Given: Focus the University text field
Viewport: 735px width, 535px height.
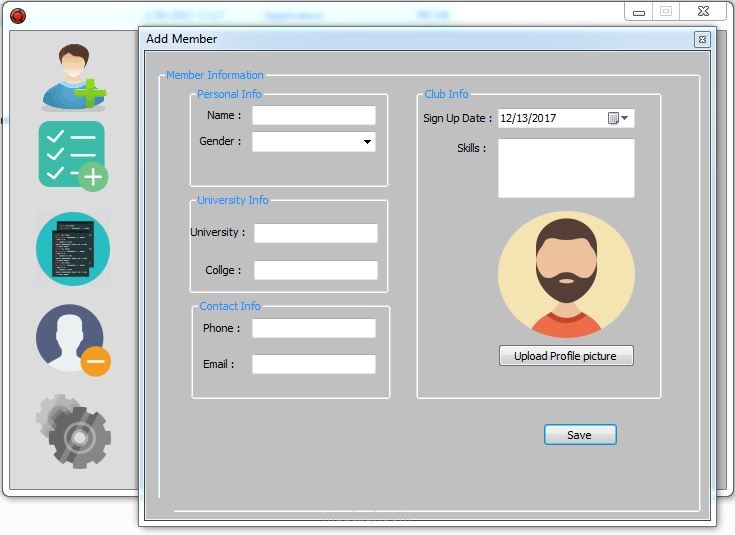Looking at the screenshot, I should point(315,233).
